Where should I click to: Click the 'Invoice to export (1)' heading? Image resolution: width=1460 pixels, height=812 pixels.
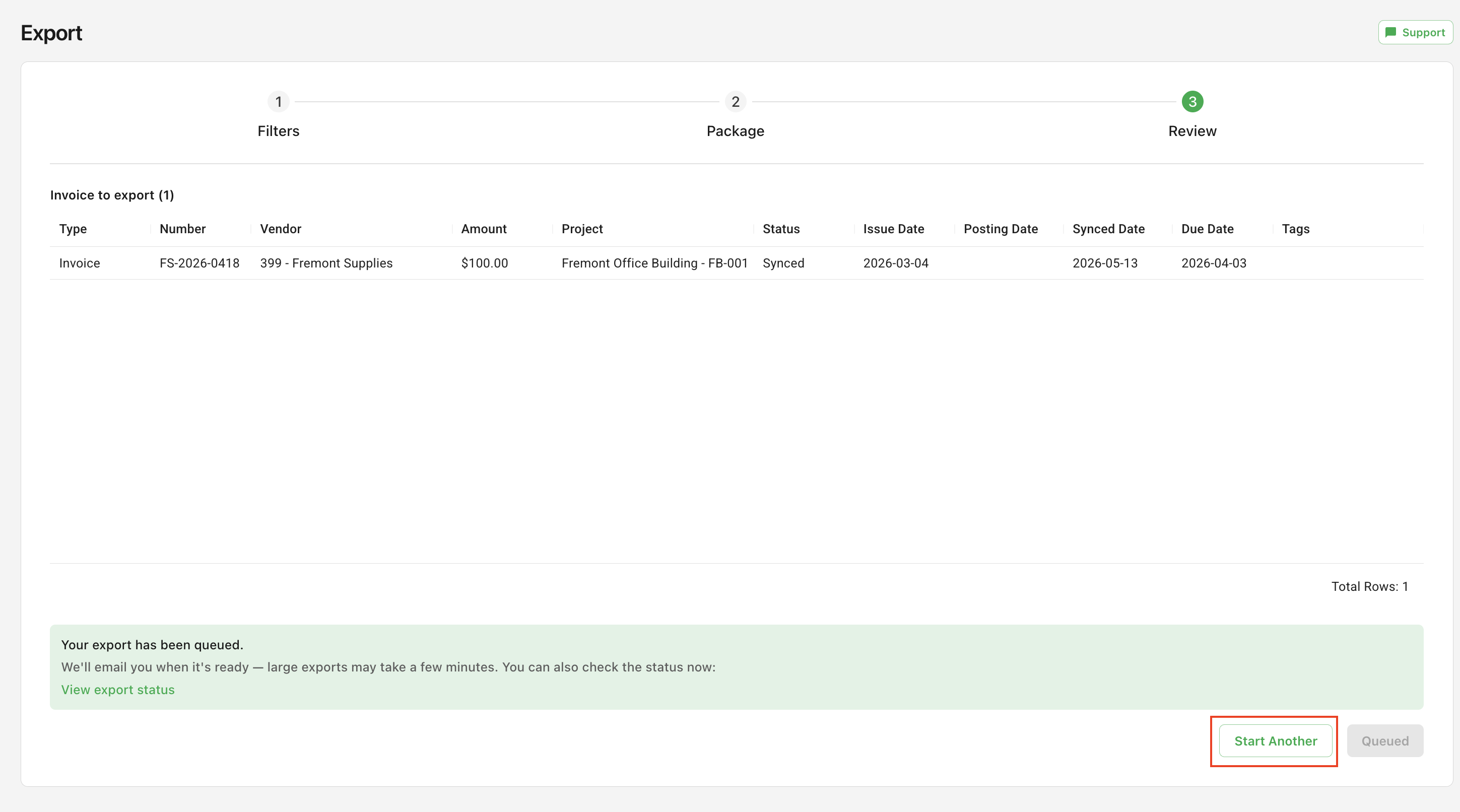tap(112, 195)
